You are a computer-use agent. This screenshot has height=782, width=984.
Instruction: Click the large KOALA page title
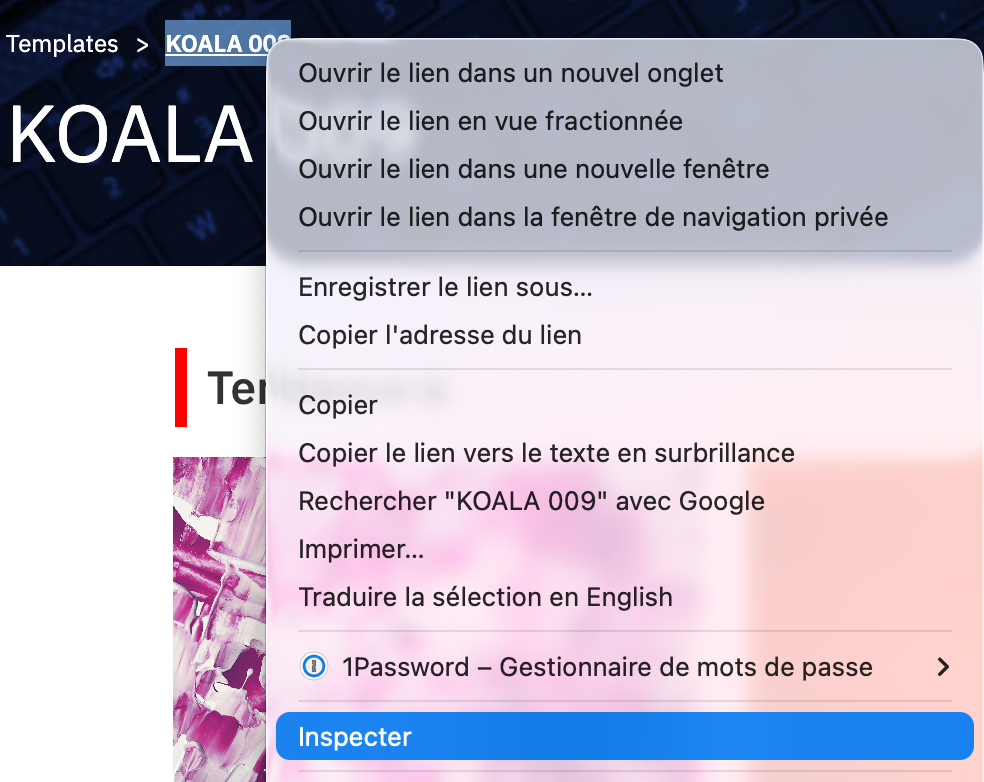pyautogui.click(x=130, y=134)
